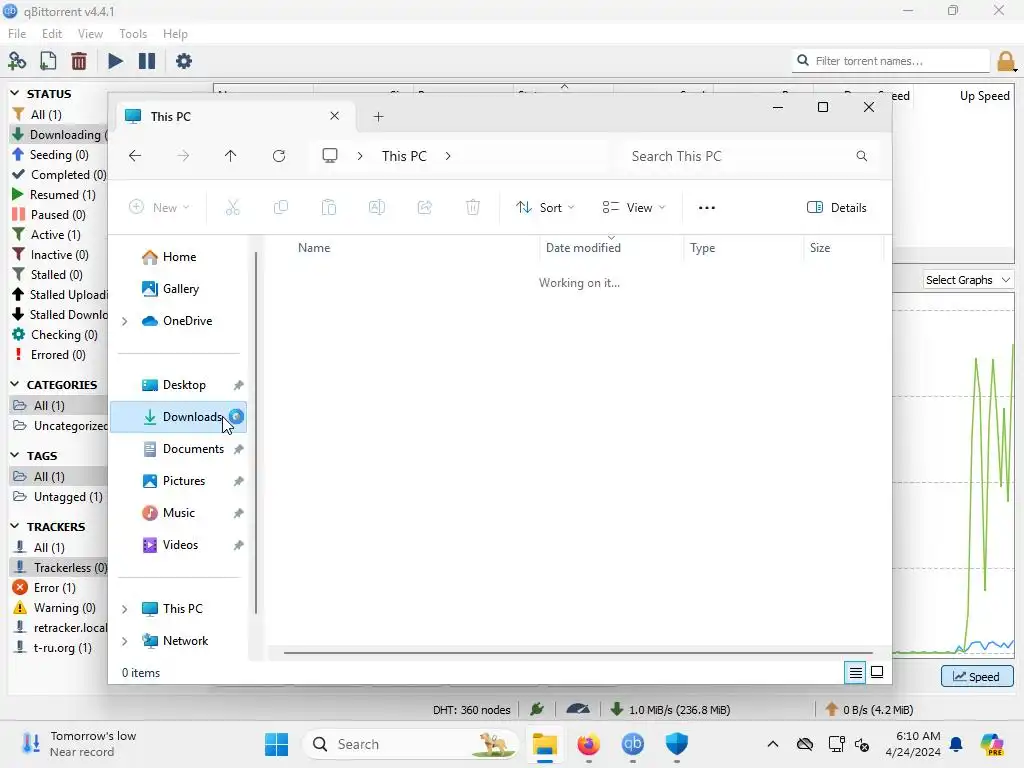Toggle the Details pane button
The height and width of the screenshot is (768, 1024).
[x=837, y=208]
